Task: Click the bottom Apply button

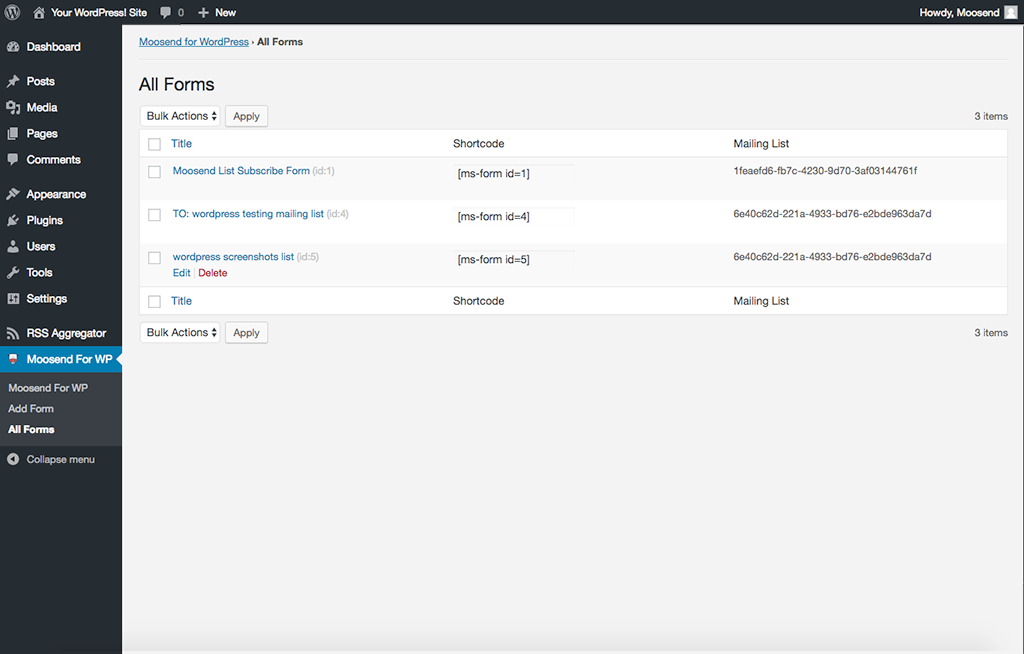Action: coord(246,333)
